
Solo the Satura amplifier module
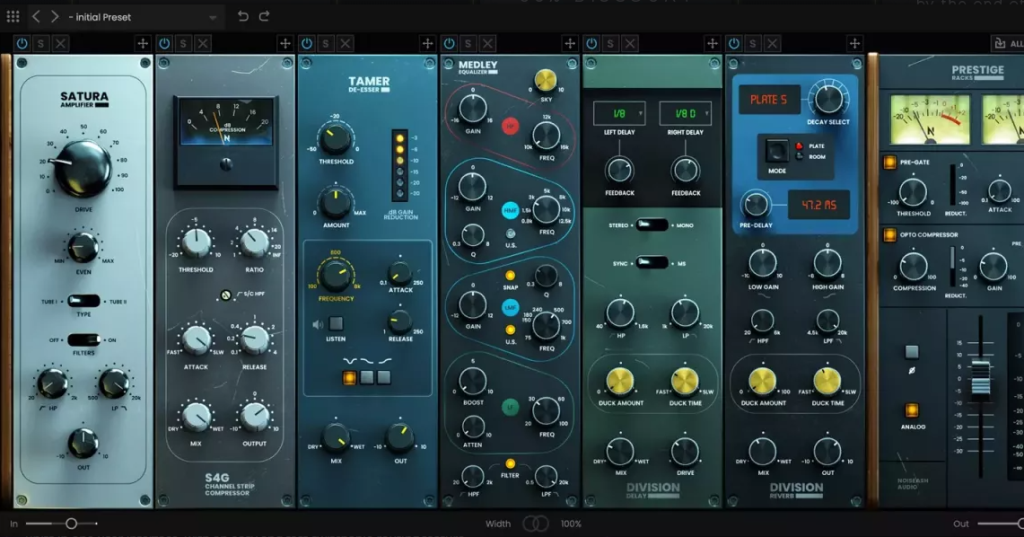41,44
